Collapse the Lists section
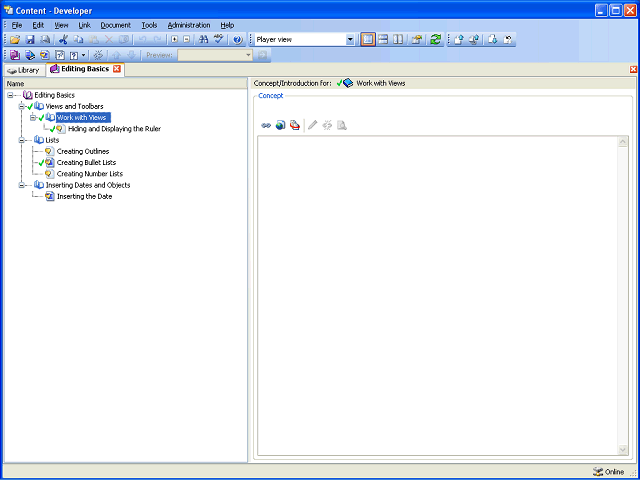This screenshot has height=480, width=640. [22, 140]
